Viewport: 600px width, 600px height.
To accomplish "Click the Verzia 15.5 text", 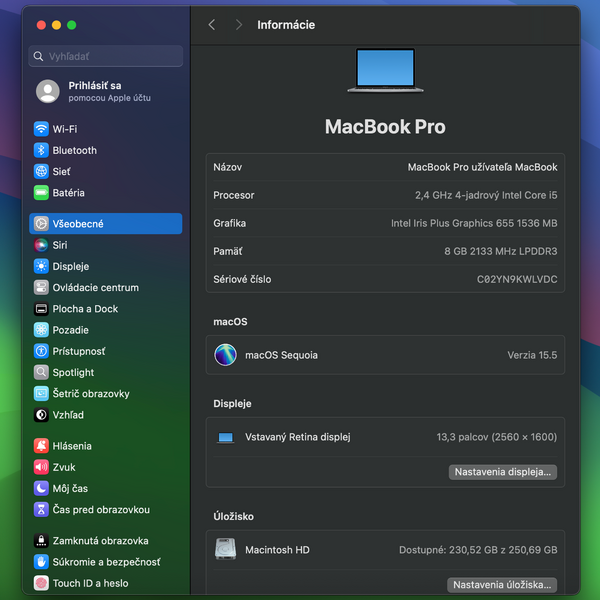I will (532, 355).
